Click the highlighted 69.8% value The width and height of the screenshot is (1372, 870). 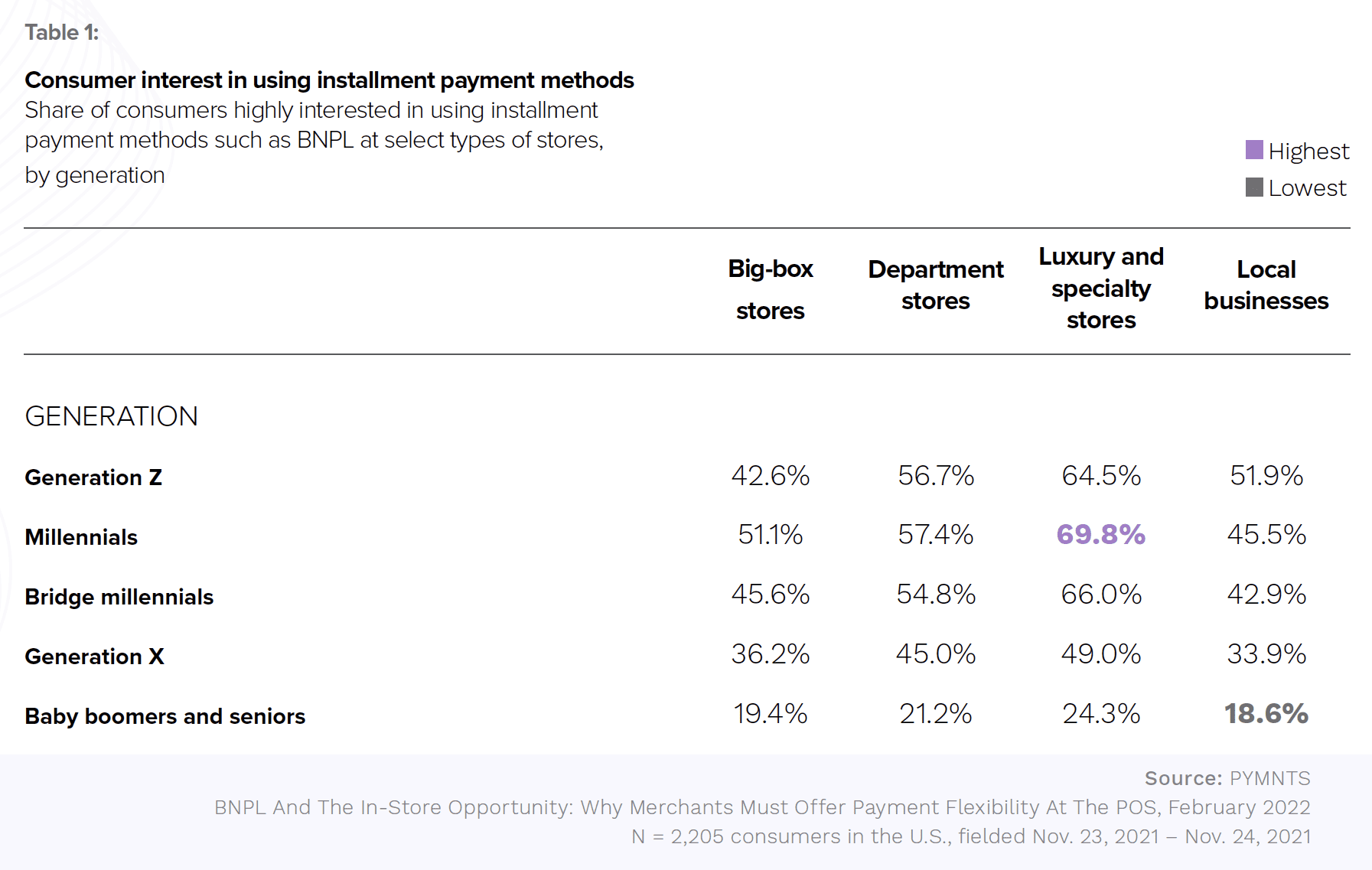tap(1100, 534)
